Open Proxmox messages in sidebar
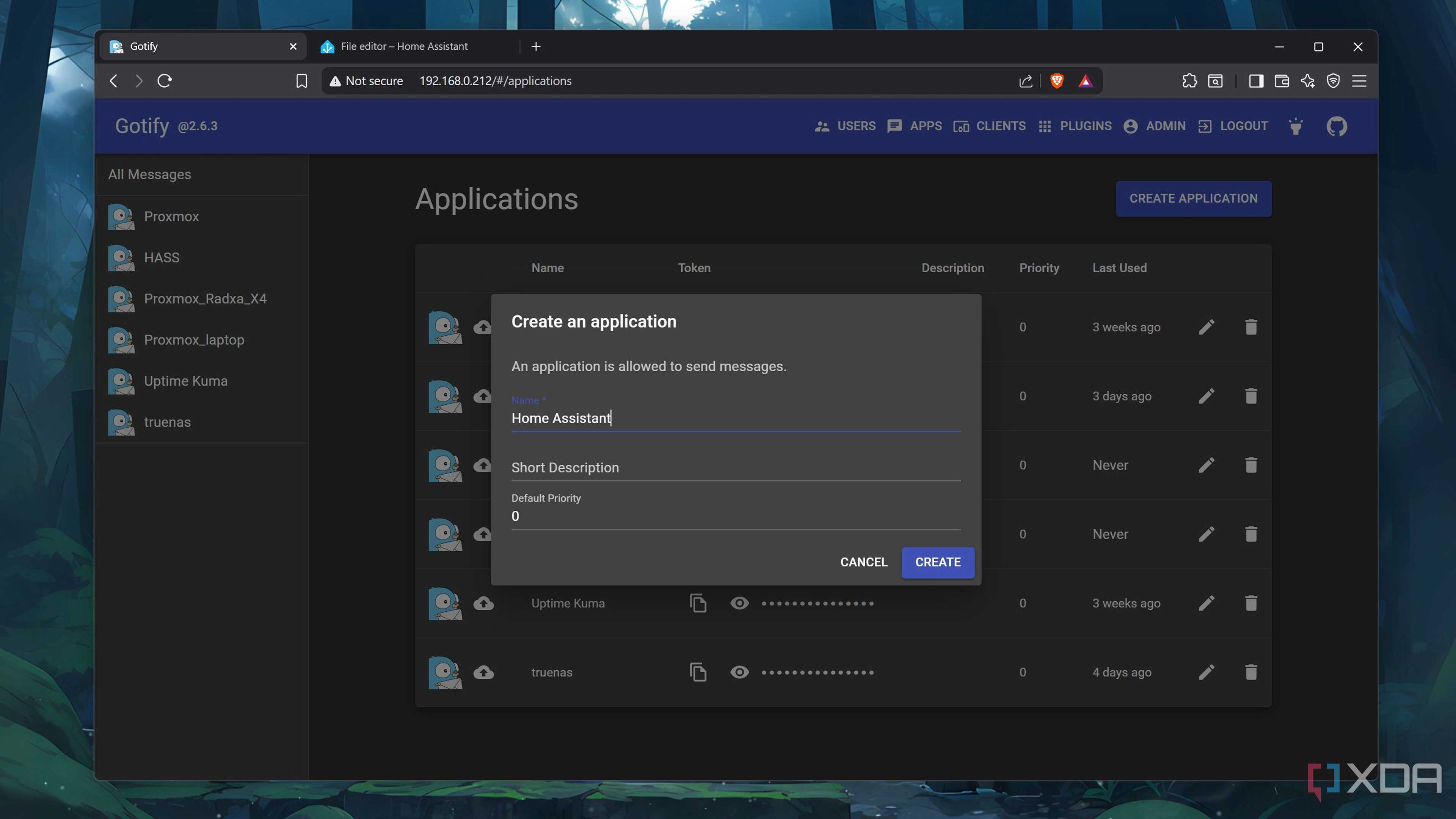This screenshot has height=819, width=1456. click(201, 217)
